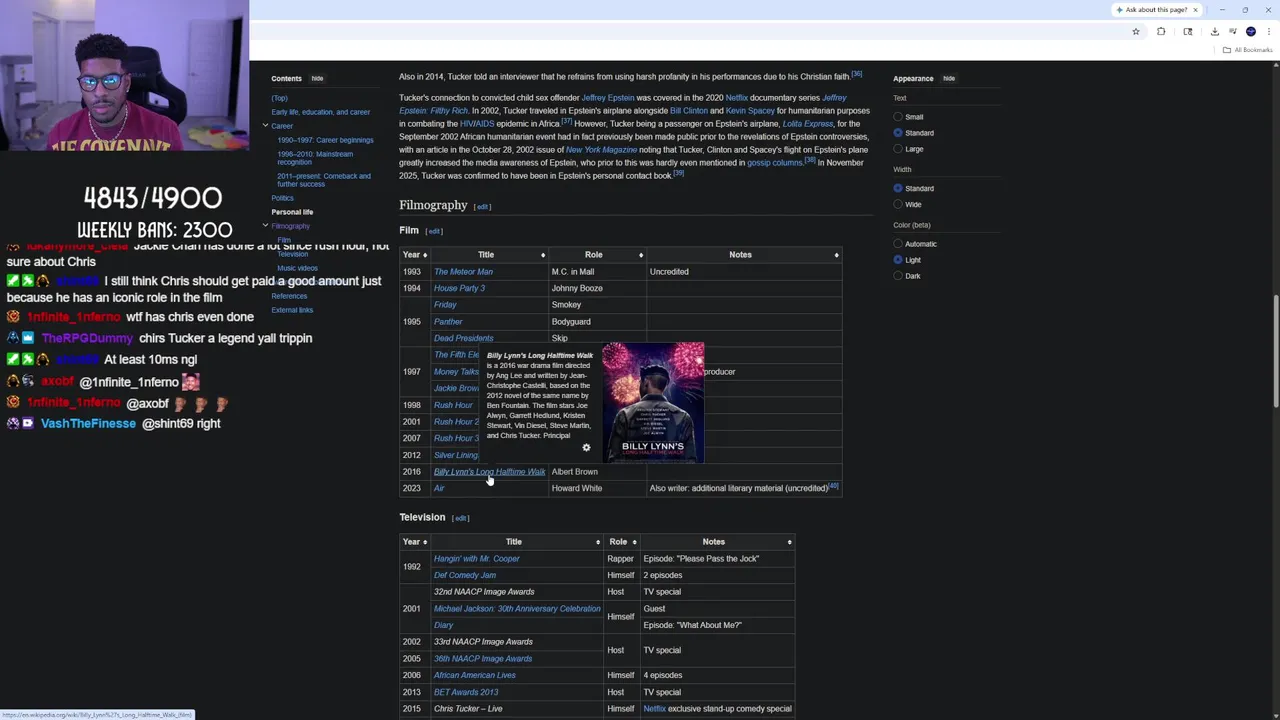Screen dimensions: 1280x720
Task: Select the Dark color option
Action: (898, 276)
